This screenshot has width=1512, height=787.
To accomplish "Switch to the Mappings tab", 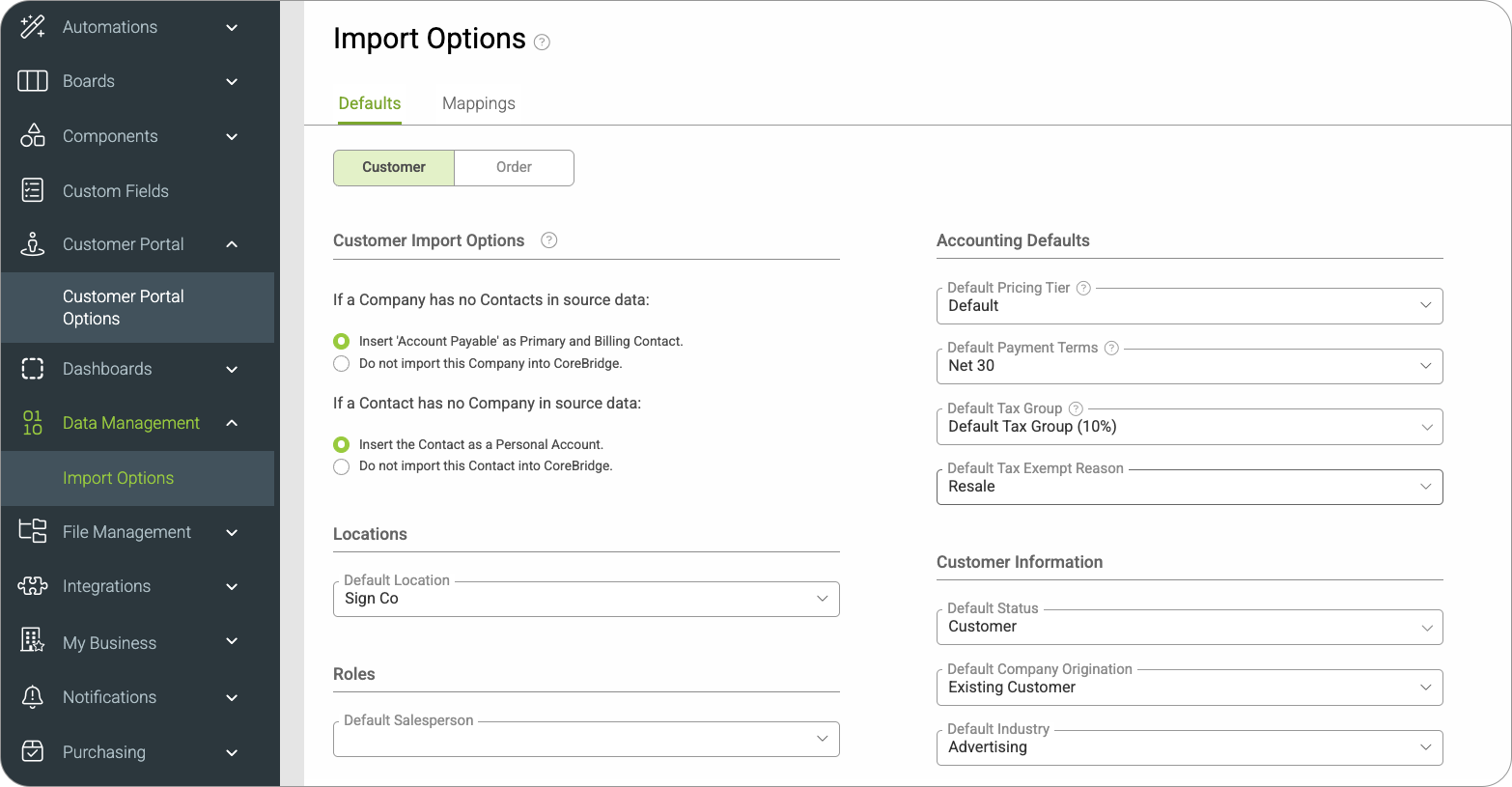I will 478,103.
